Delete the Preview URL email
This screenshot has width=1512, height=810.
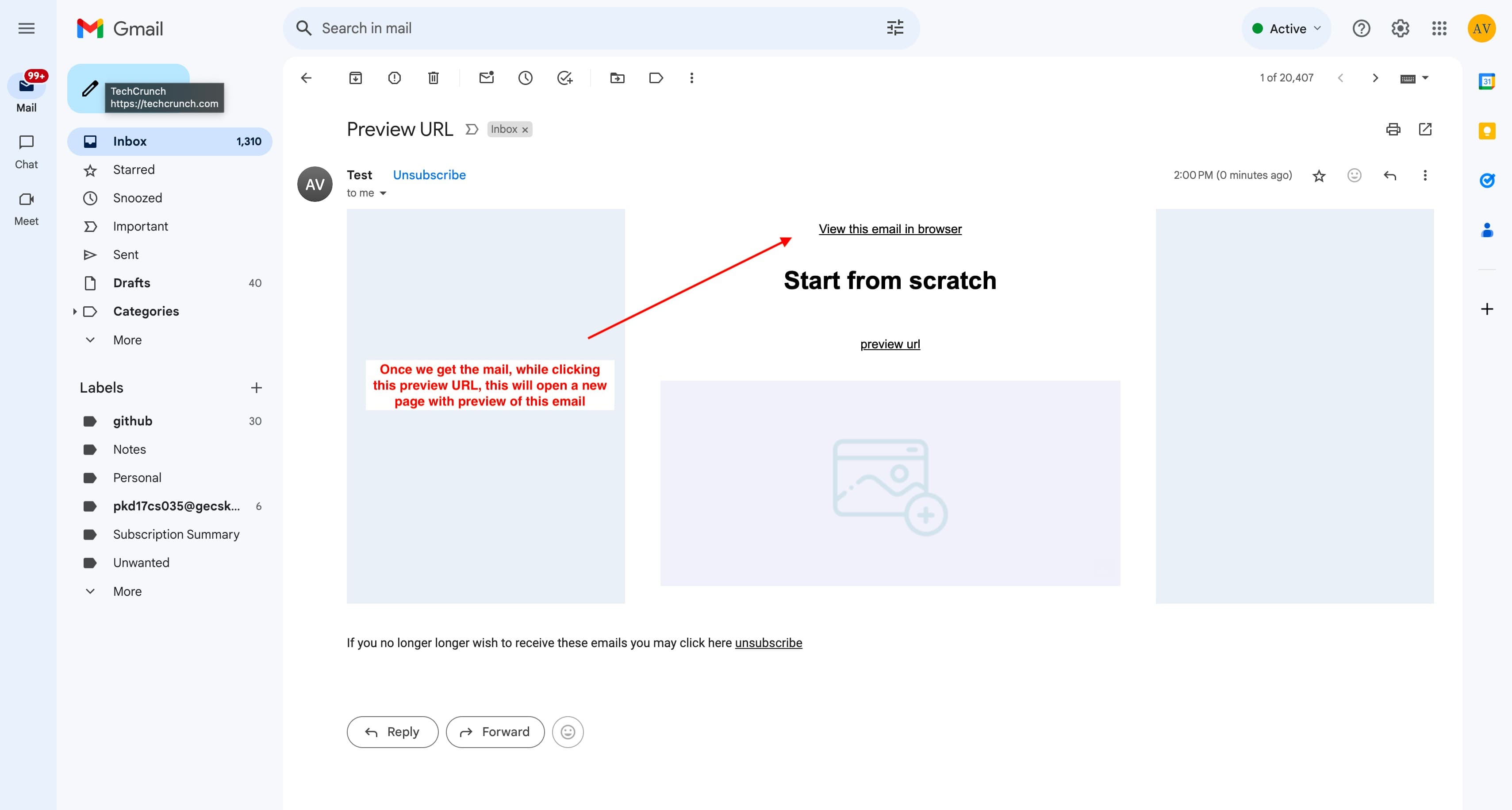[x=434, y=77]
